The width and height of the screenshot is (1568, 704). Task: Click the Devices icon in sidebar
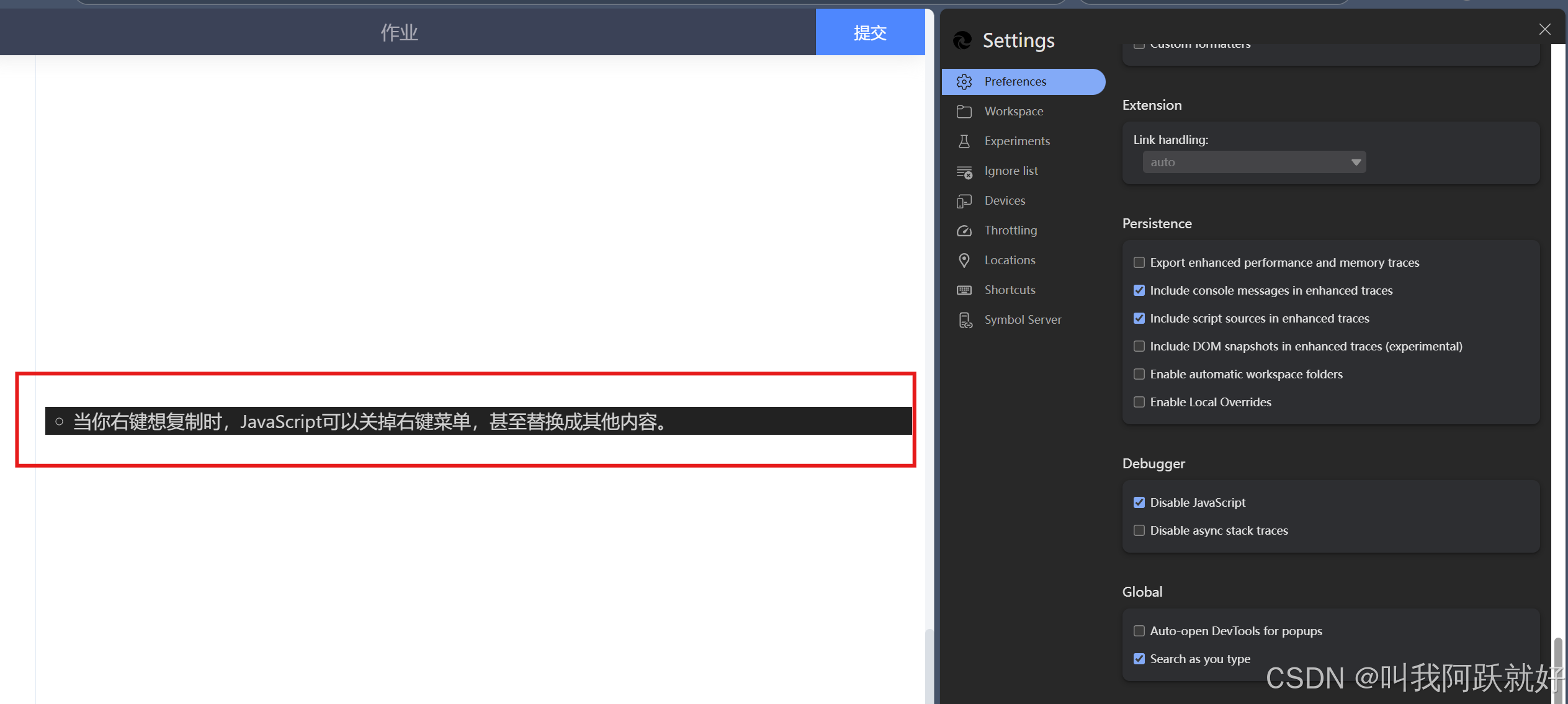[964, 201]
